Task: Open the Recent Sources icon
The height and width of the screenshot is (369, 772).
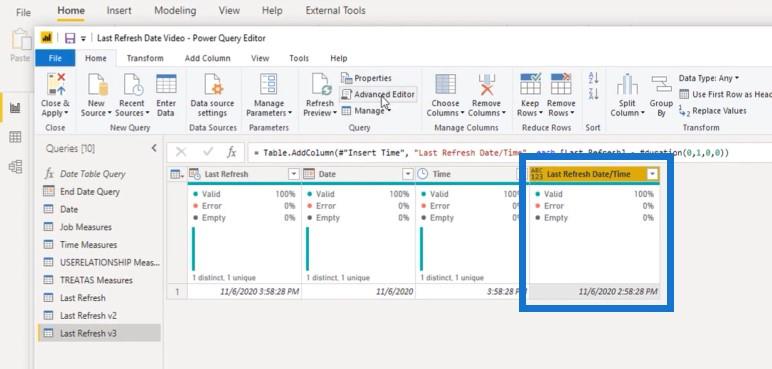Action: point(132,84)
